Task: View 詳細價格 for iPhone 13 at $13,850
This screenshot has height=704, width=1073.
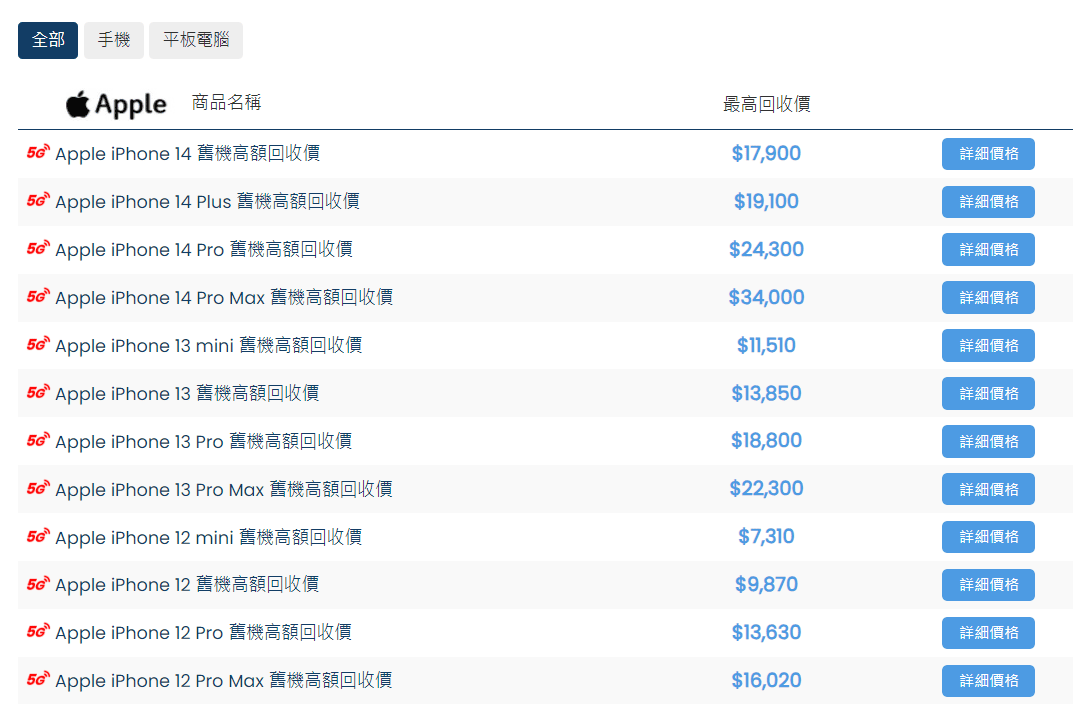Action: 988,393
